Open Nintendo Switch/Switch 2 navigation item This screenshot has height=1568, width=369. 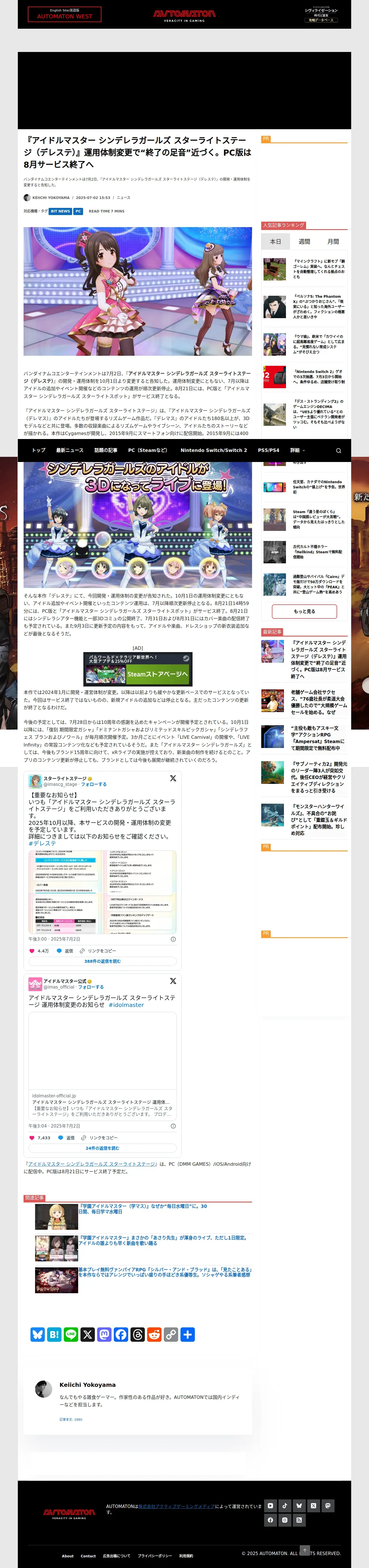[x=214, y=451]
